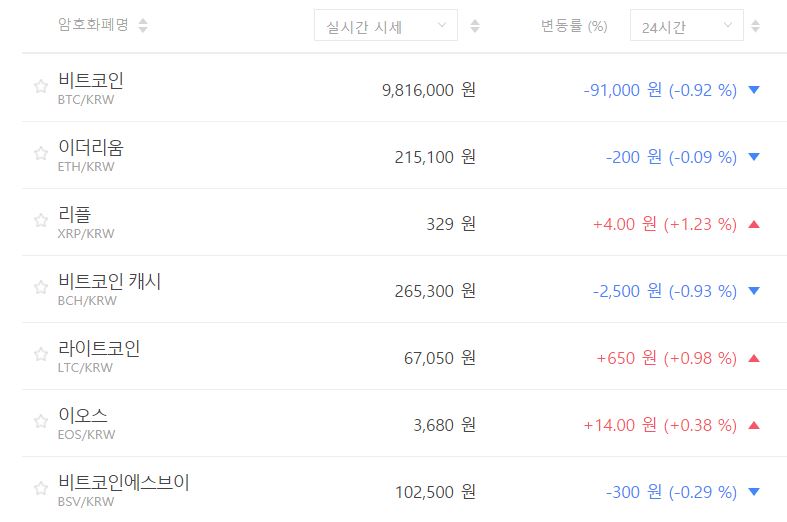This screenshot has width=787, height=522.
Task: Add 이오스 EOS/KRW to favorites
Action: point(41,421)
